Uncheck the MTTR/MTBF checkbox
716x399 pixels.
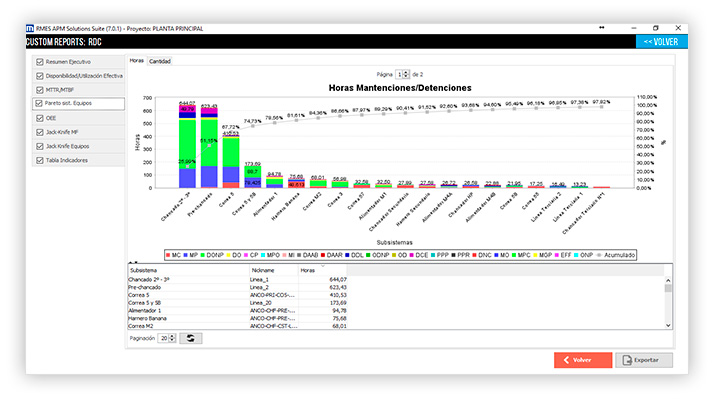click(x=40, y=90)
